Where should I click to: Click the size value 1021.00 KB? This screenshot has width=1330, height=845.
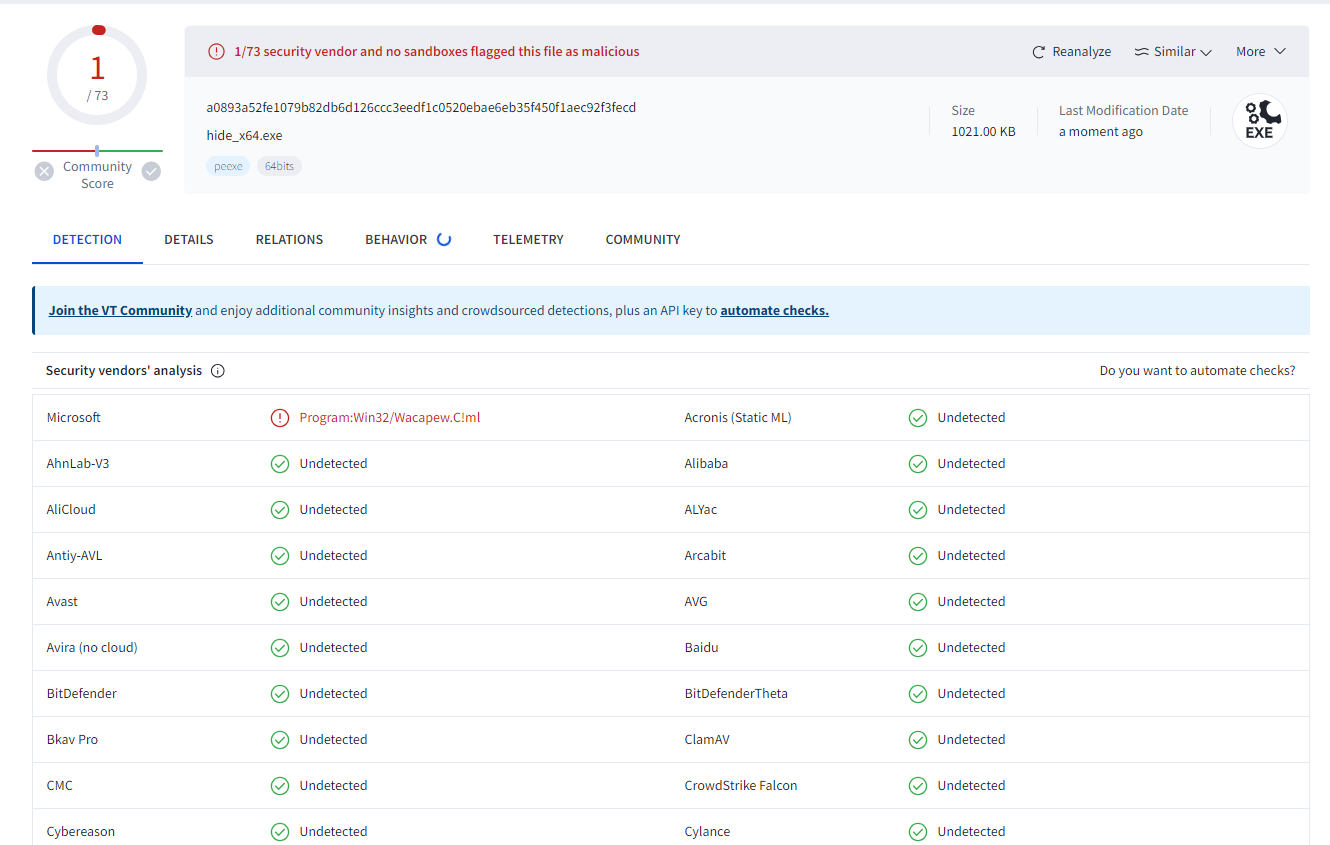983,132
